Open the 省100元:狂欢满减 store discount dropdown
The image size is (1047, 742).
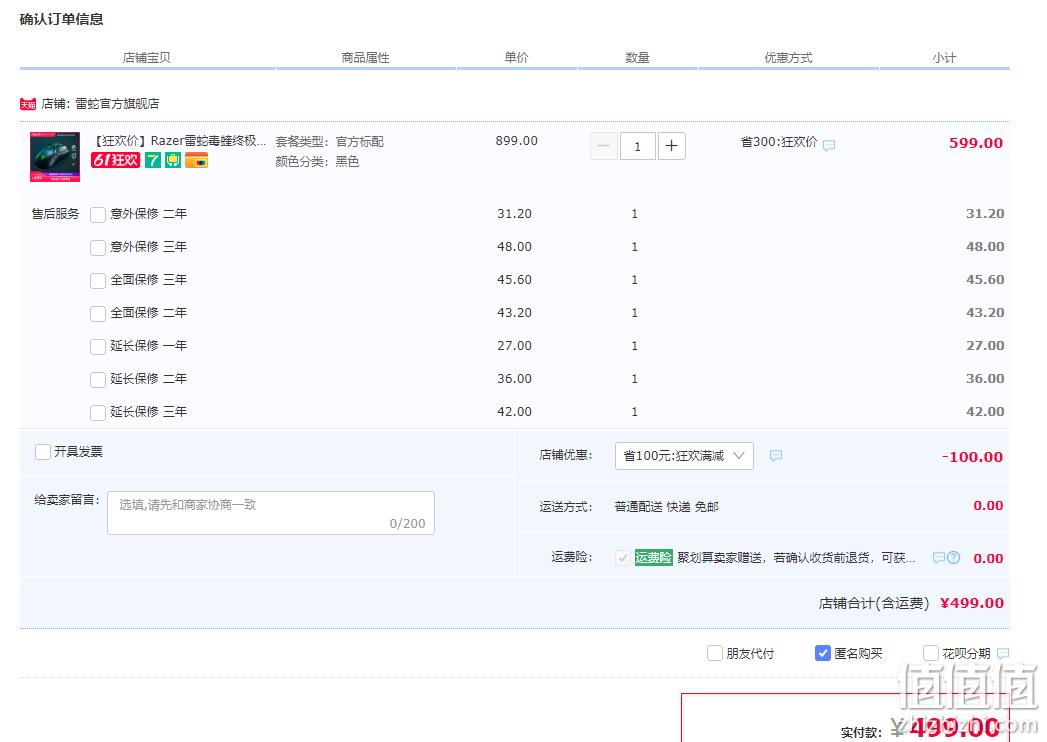[x=684, y=455]
